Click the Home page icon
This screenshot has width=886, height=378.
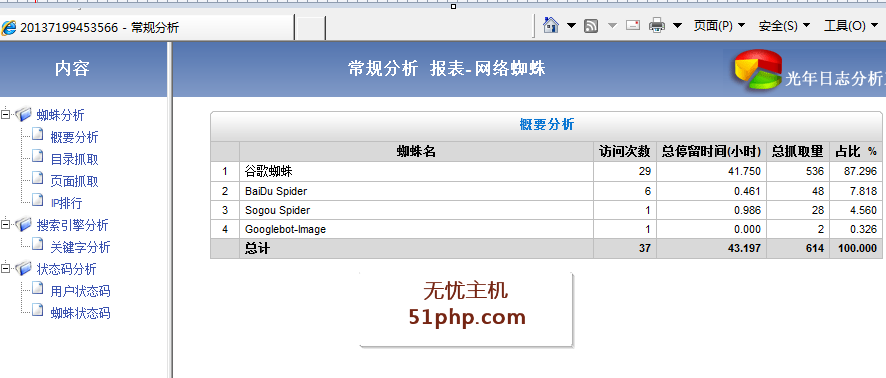click(x=550, y=25)
